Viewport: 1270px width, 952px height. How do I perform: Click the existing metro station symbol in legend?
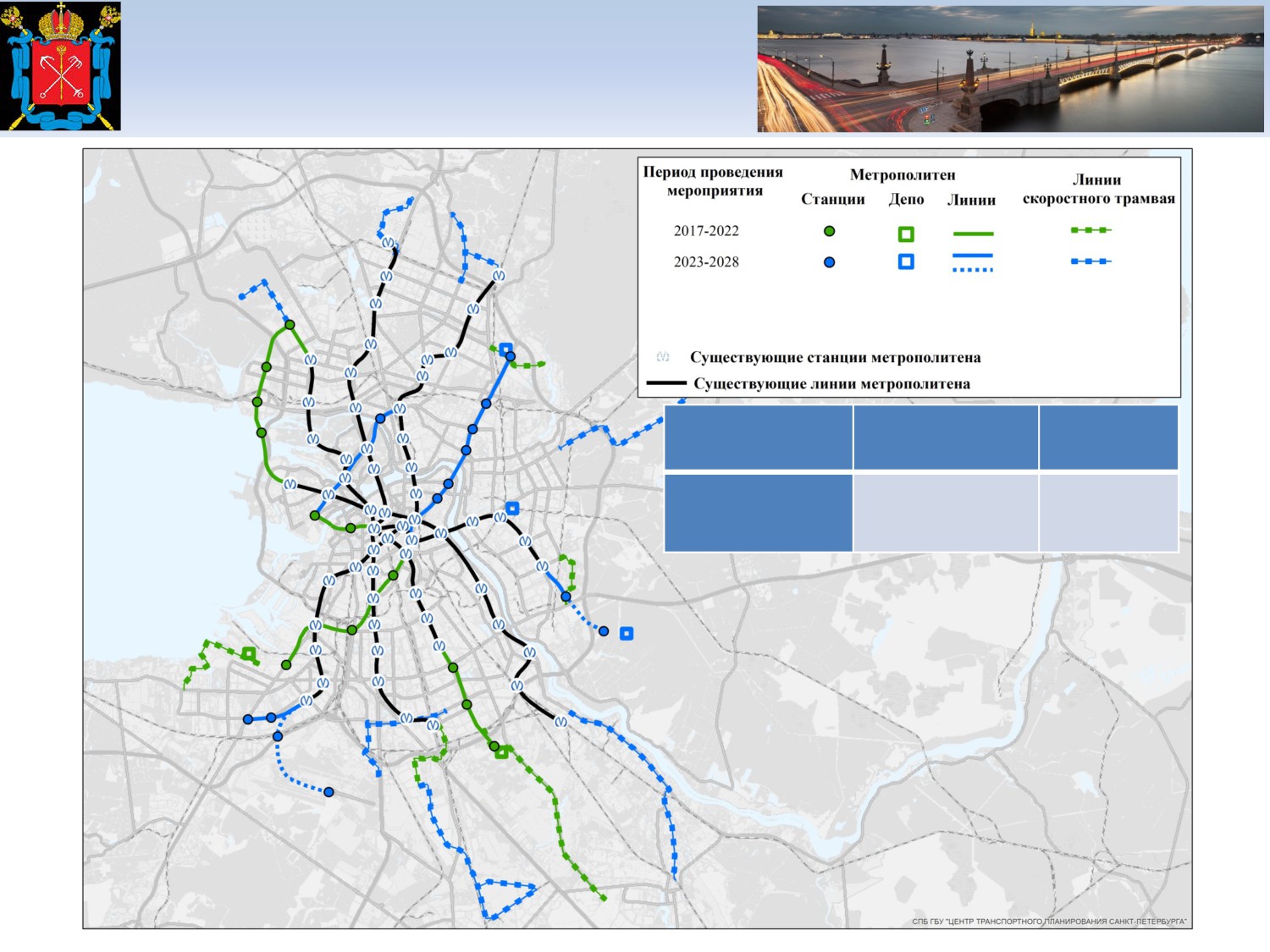pyautogui.click(x=663, y=357)
